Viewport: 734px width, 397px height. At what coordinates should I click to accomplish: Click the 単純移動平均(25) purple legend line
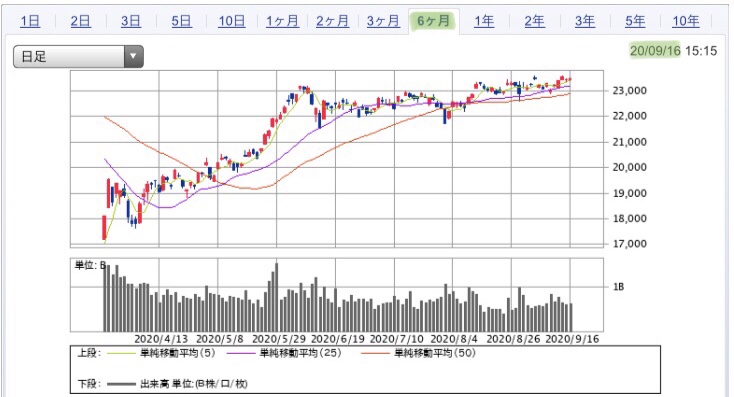click(242, 353)
